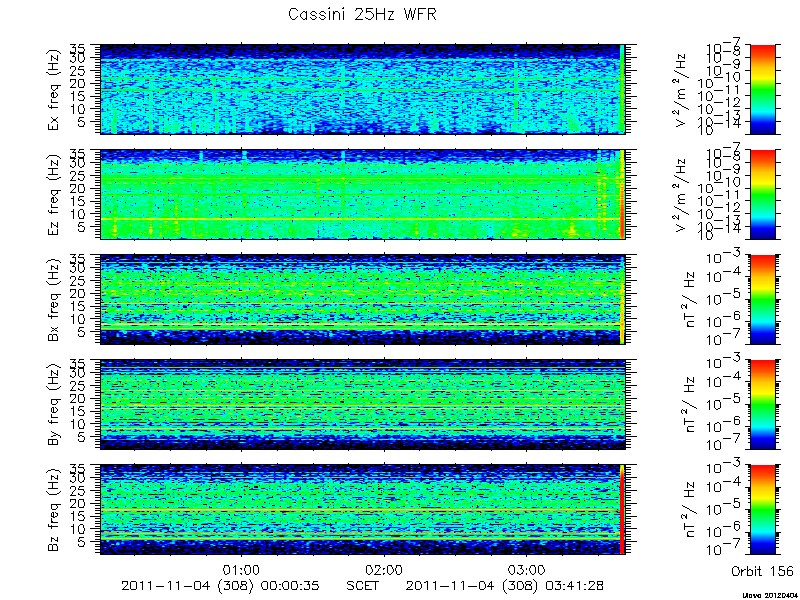This screenshot has width=800, height=600.
Task: Click the 10⁻⁵ tick on the By color bar
Action: click(724, 403)
